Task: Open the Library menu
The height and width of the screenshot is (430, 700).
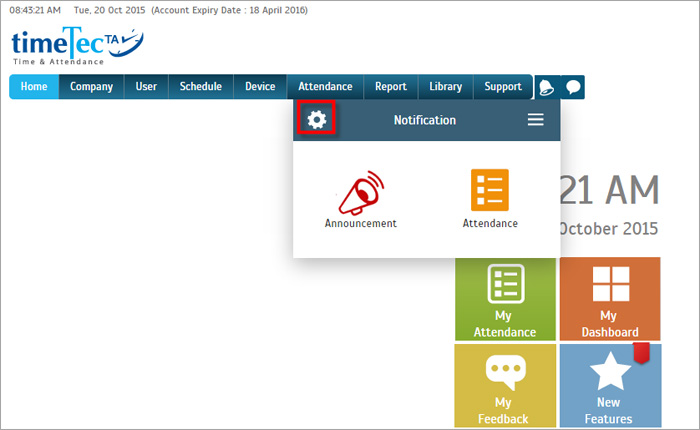Action: (446, 87)
